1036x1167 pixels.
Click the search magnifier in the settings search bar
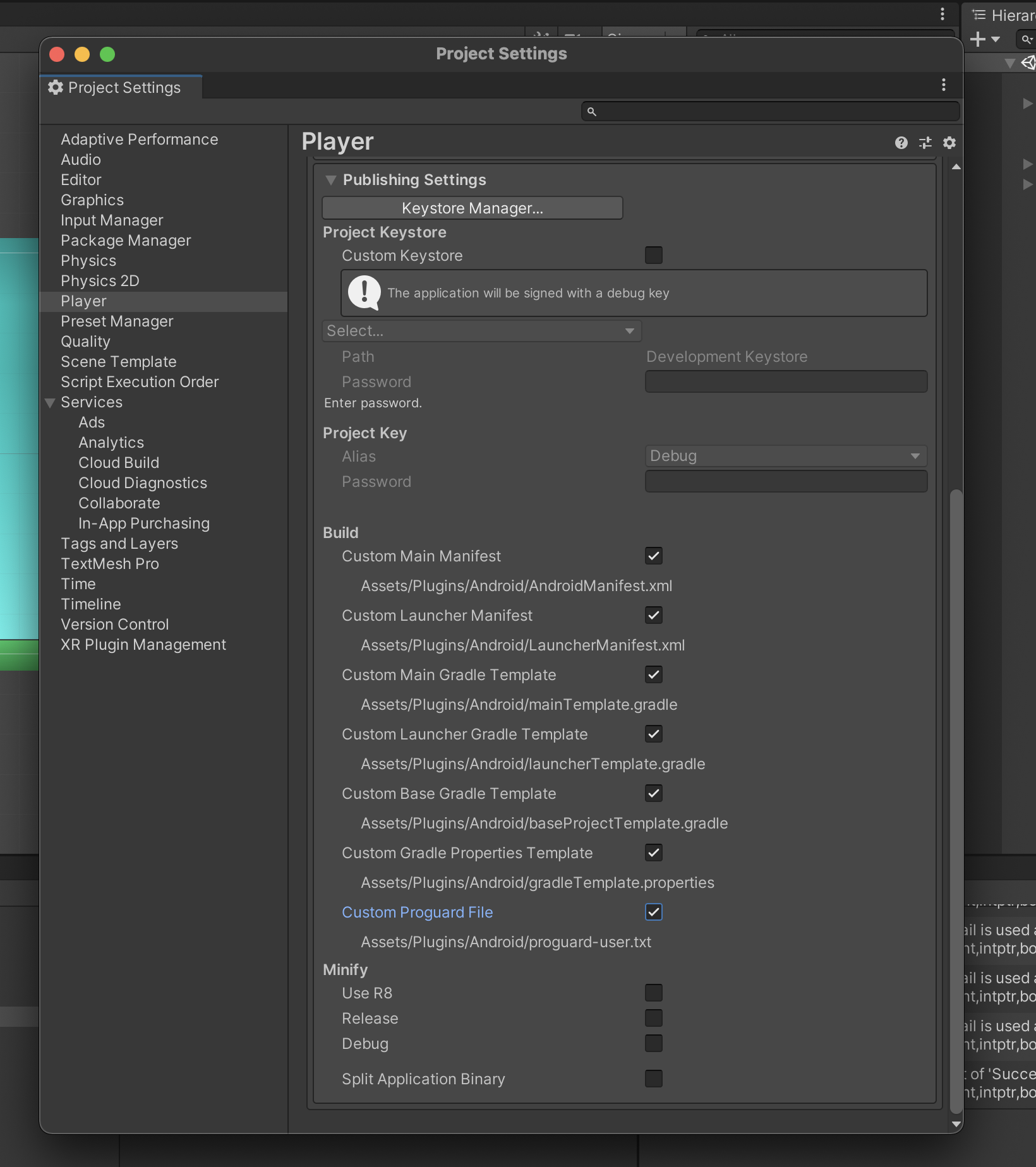tap(591, 111)
